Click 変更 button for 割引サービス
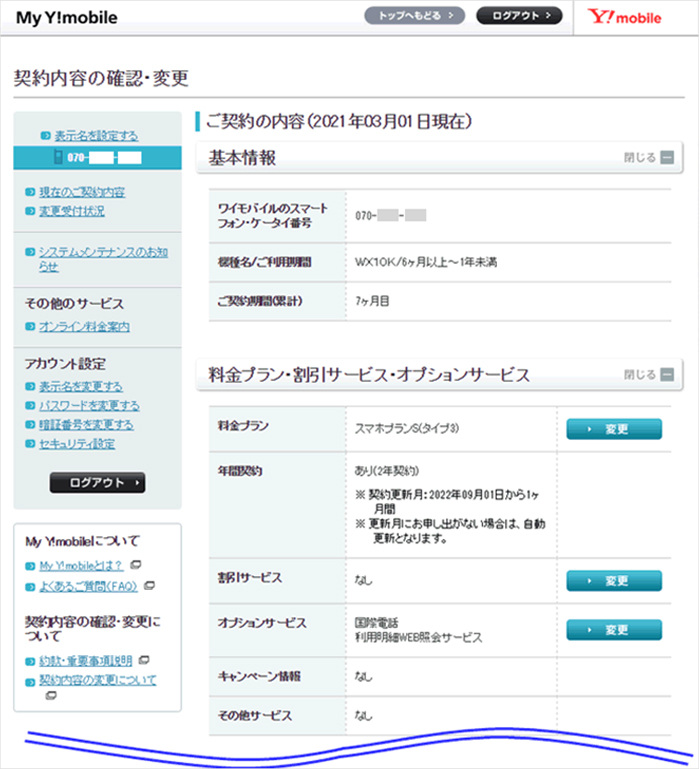Viewport: 700px width, 769px height. click(614, 580)
